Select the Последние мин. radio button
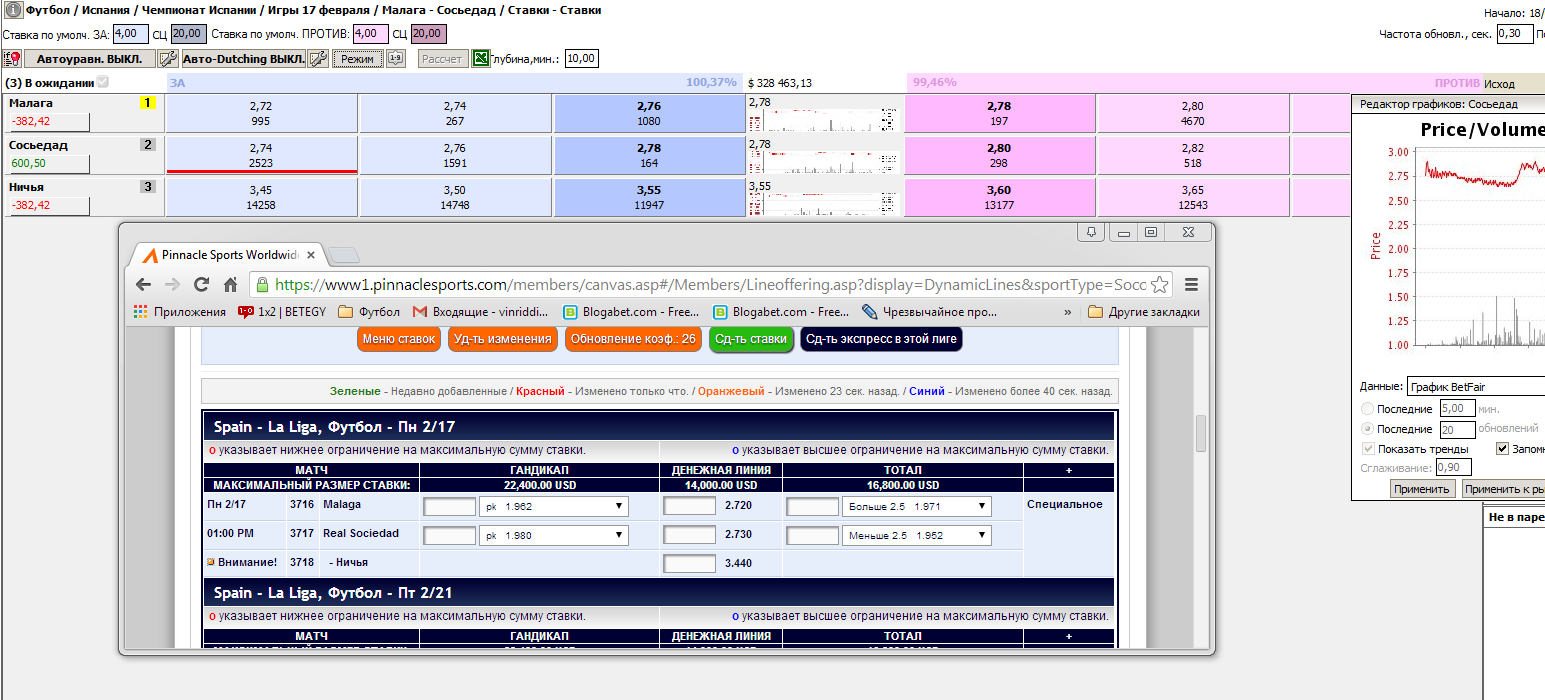The image size is (1545, 700). pos(1367,409)
